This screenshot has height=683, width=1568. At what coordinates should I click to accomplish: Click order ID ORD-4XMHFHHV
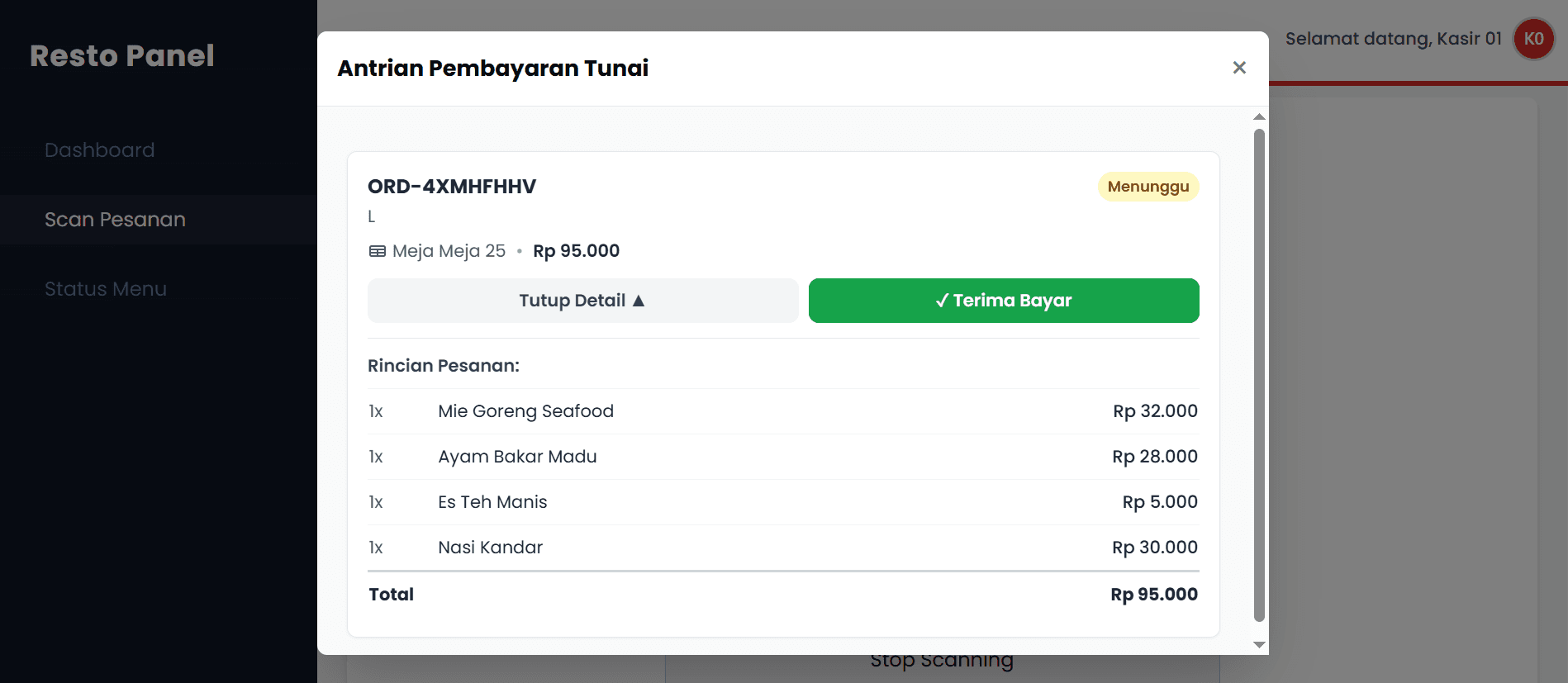(452, 187)
